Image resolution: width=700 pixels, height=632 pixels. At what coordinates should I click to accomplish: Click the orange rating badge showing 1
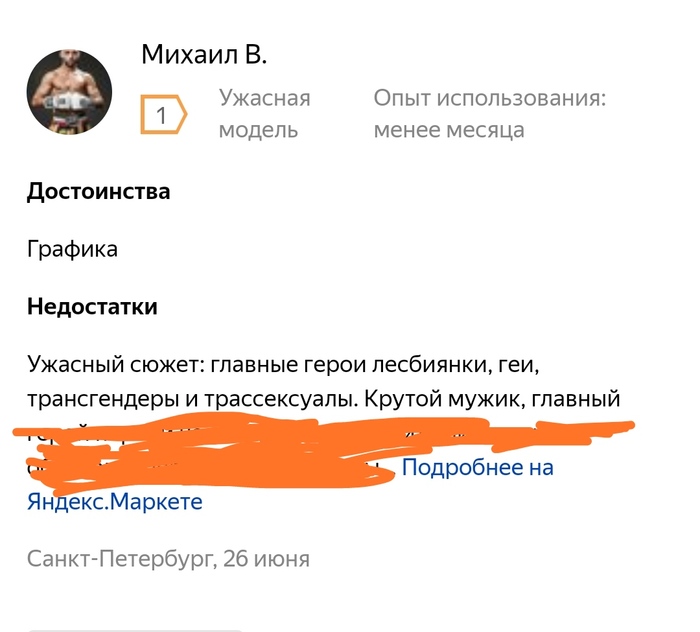pyautogui.click(x=163, y=115)
